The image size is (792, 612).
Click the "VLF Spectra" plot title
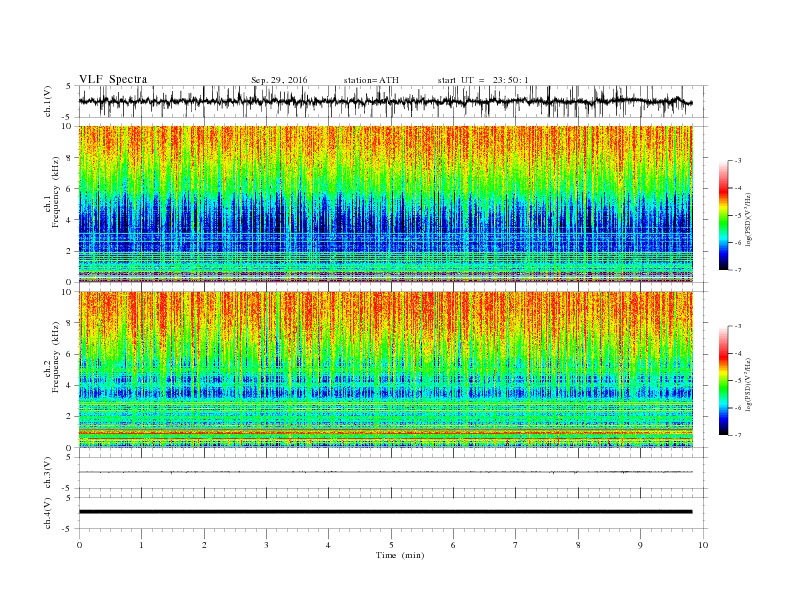[x=113, y=79]
